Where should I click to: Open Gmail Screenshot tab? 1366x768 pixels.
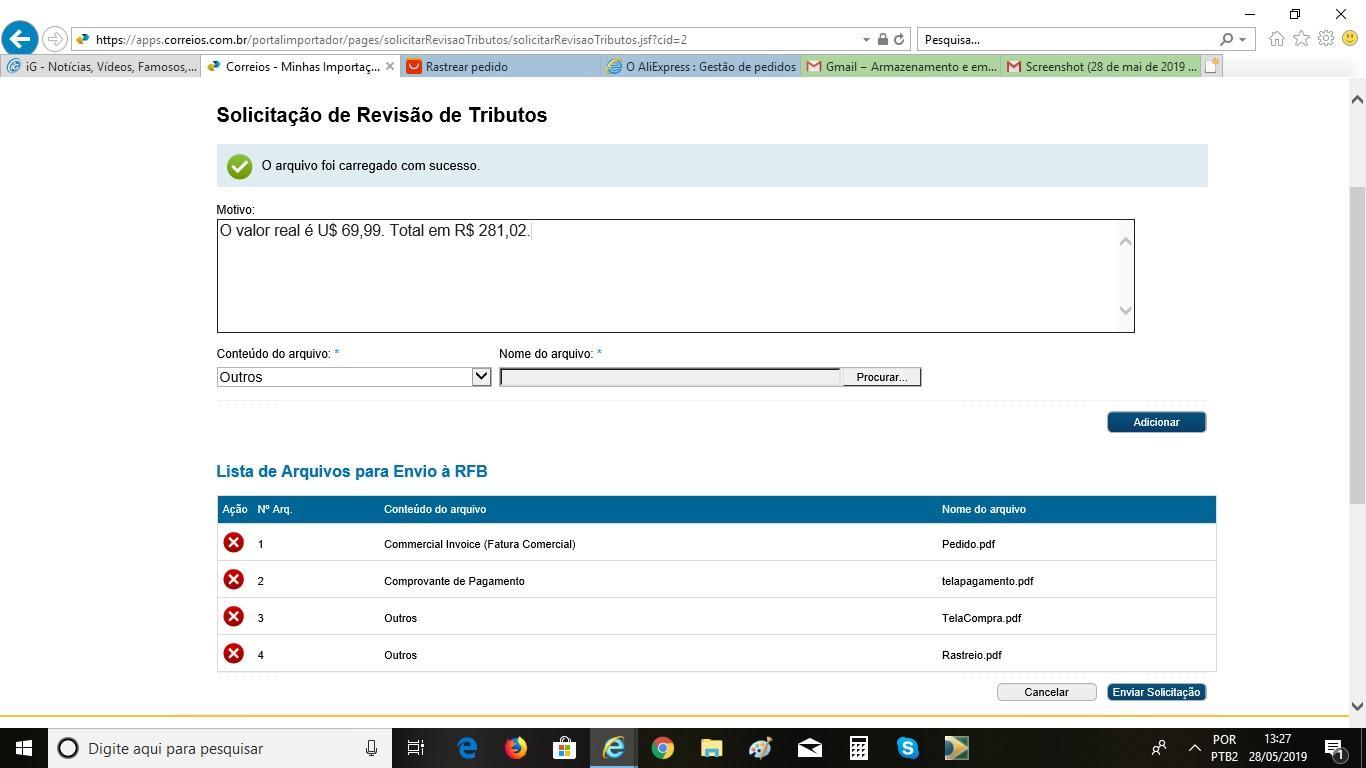(x=1101, y=67)
